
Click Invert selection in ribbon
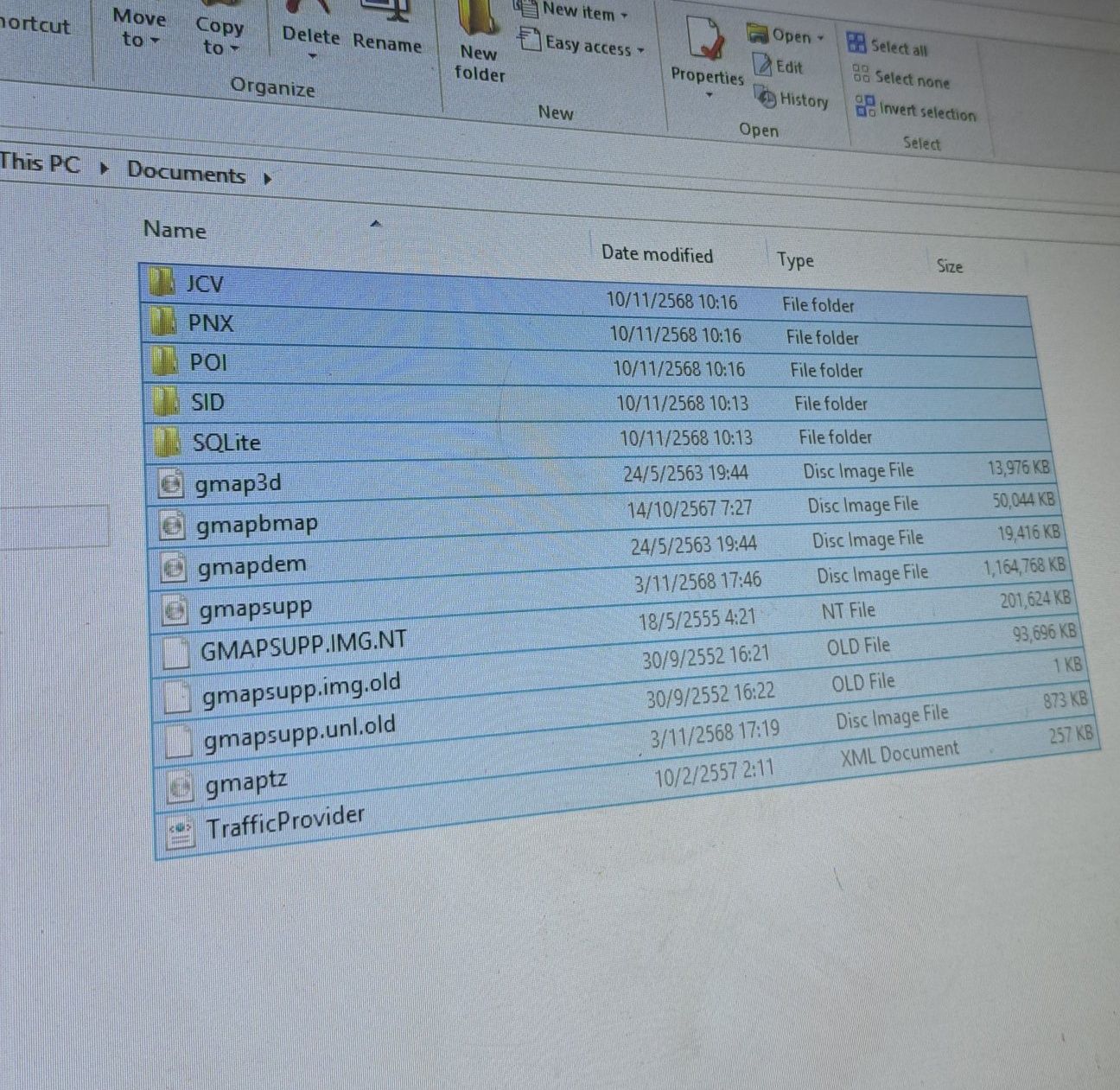coord(915,110)
